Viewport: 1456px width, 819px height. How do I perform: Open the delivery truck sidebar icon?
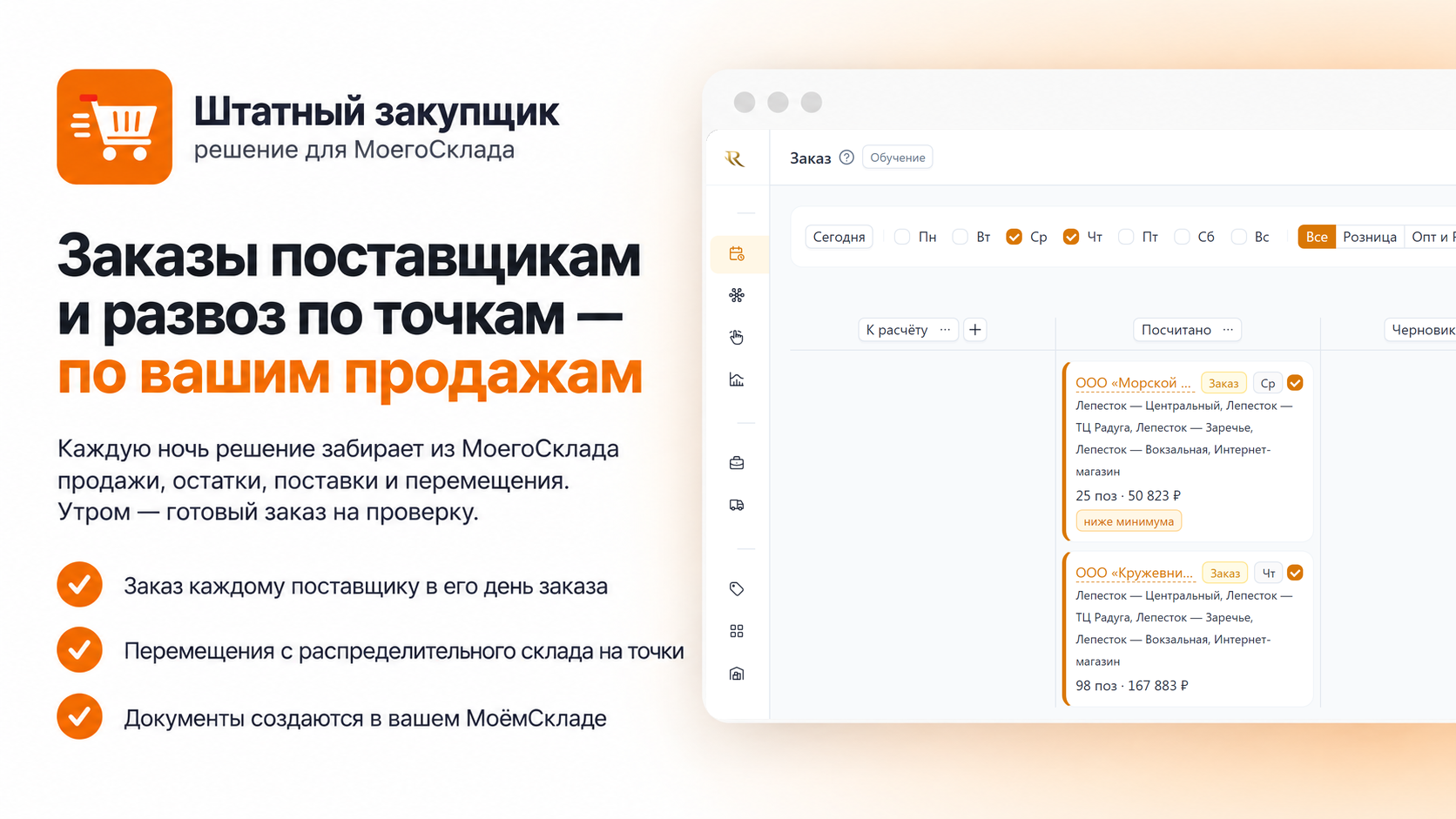737,505
